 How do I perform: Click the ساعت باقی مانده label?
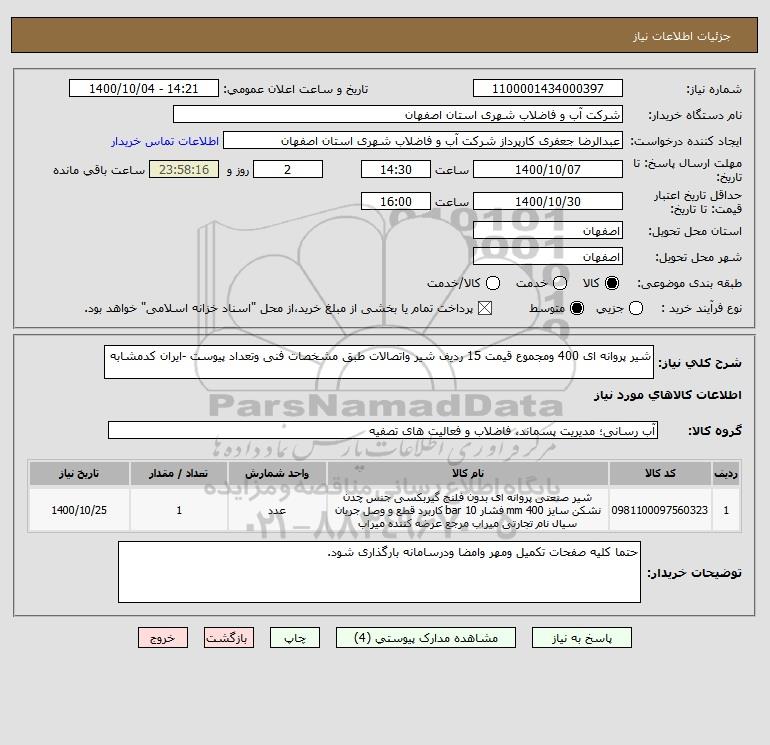99,170
